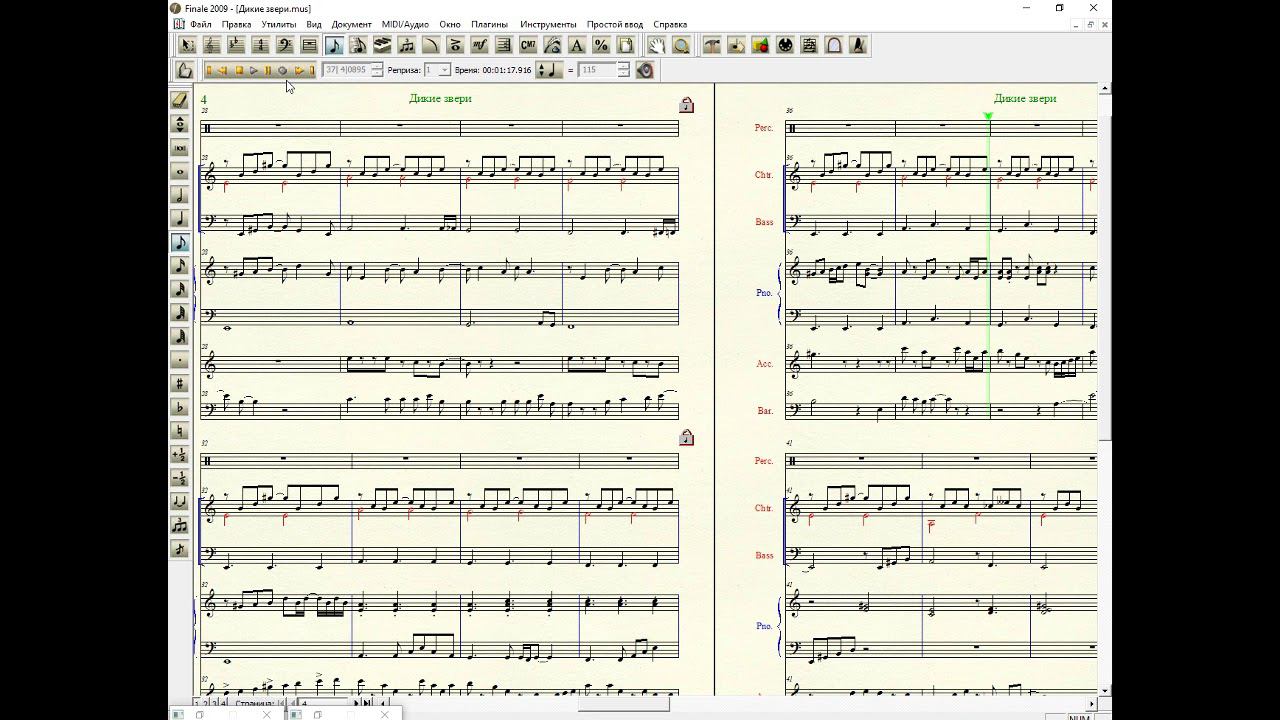This screenshot has width=1280, height=720.
Task: Toggle the half step up tool
Action: coord(180,455)
